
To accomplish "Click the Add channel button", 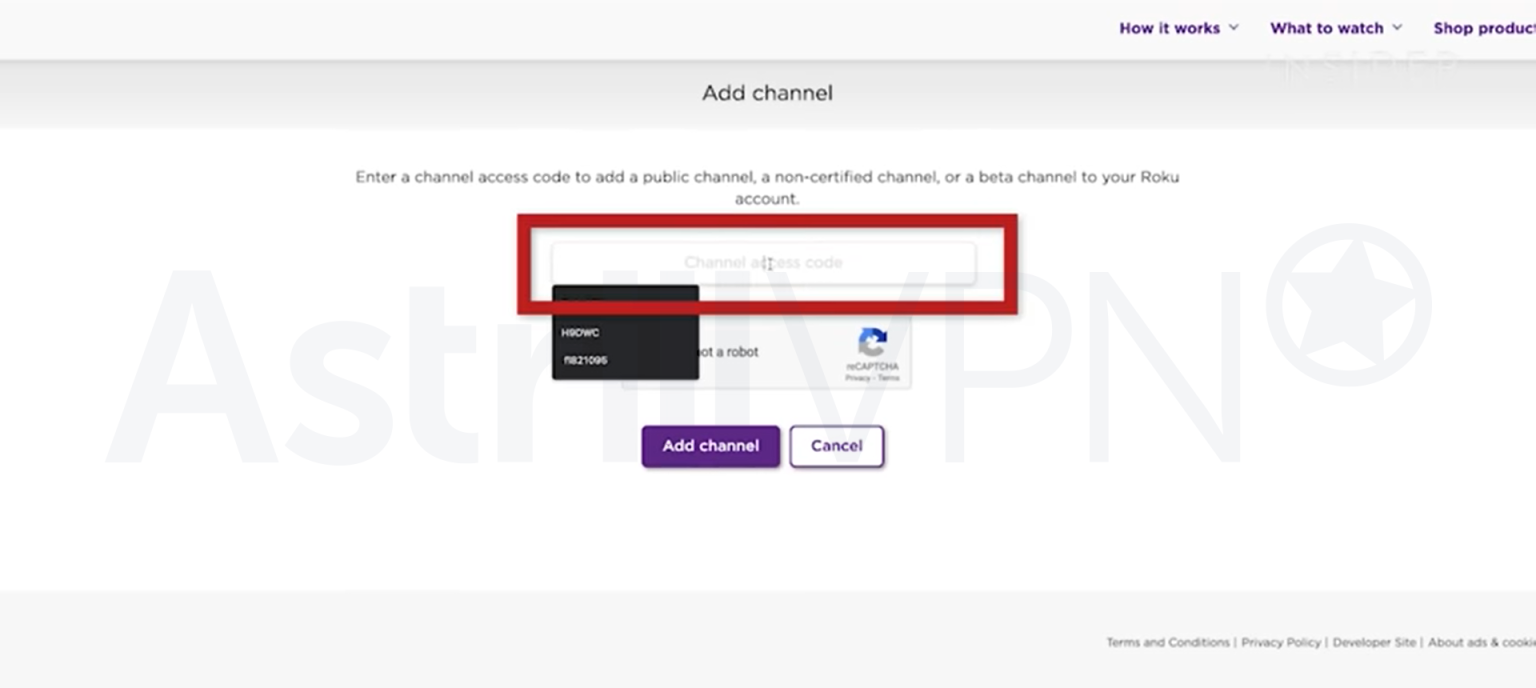I will 710,446.
